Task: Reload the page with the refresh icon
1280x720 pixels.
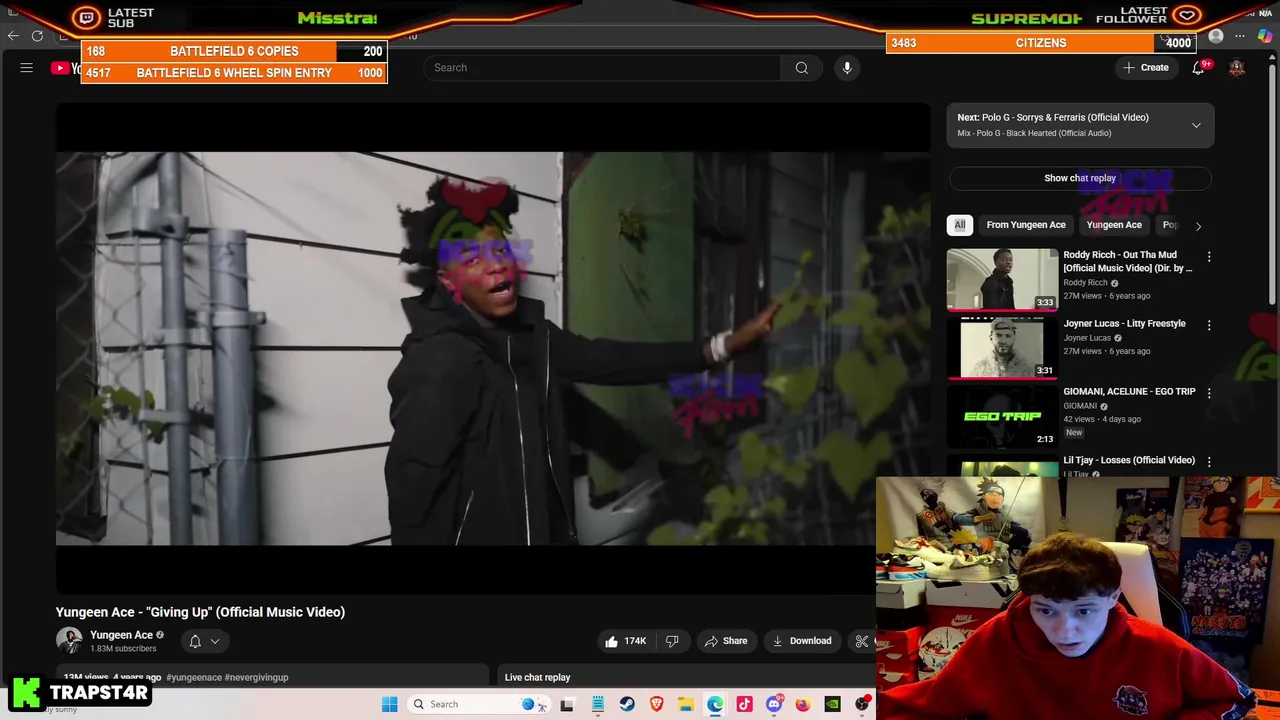Action: (x=37, y=36)
